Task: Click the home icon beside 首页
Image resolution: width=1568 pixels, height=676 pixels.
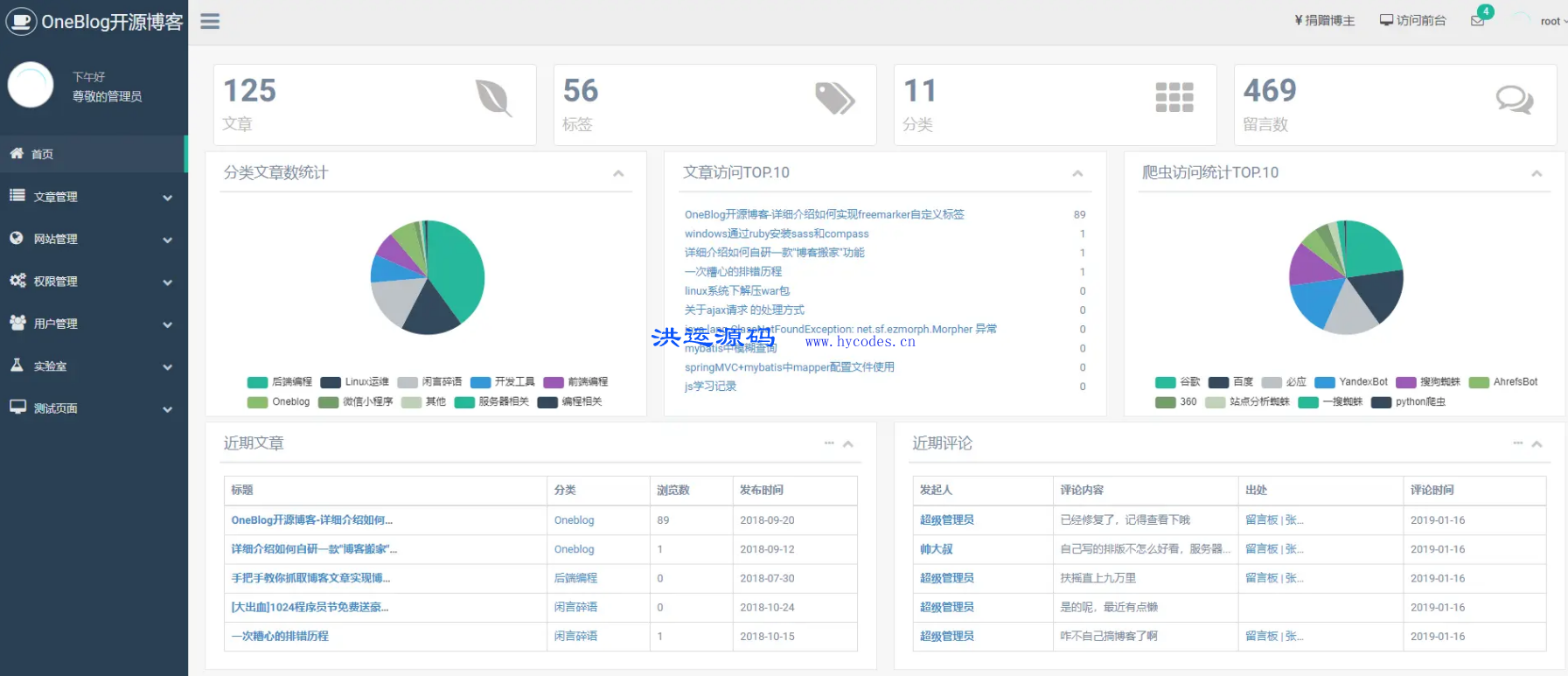Action: (17, 153)
